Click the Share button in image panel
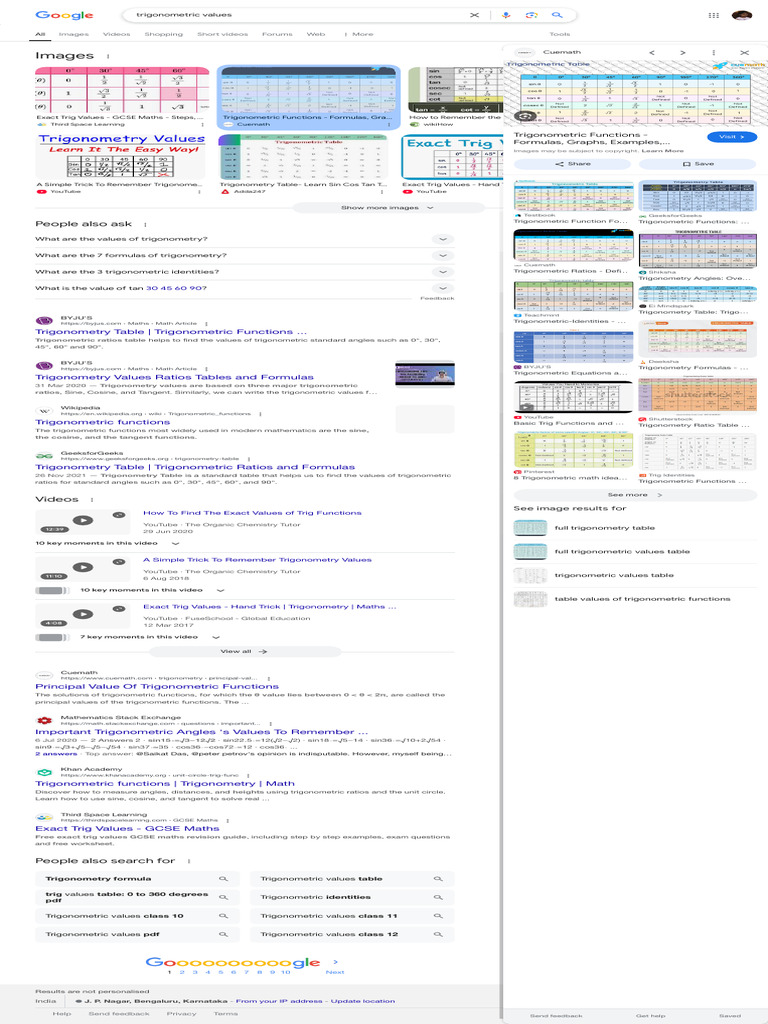 click(573, 164)
